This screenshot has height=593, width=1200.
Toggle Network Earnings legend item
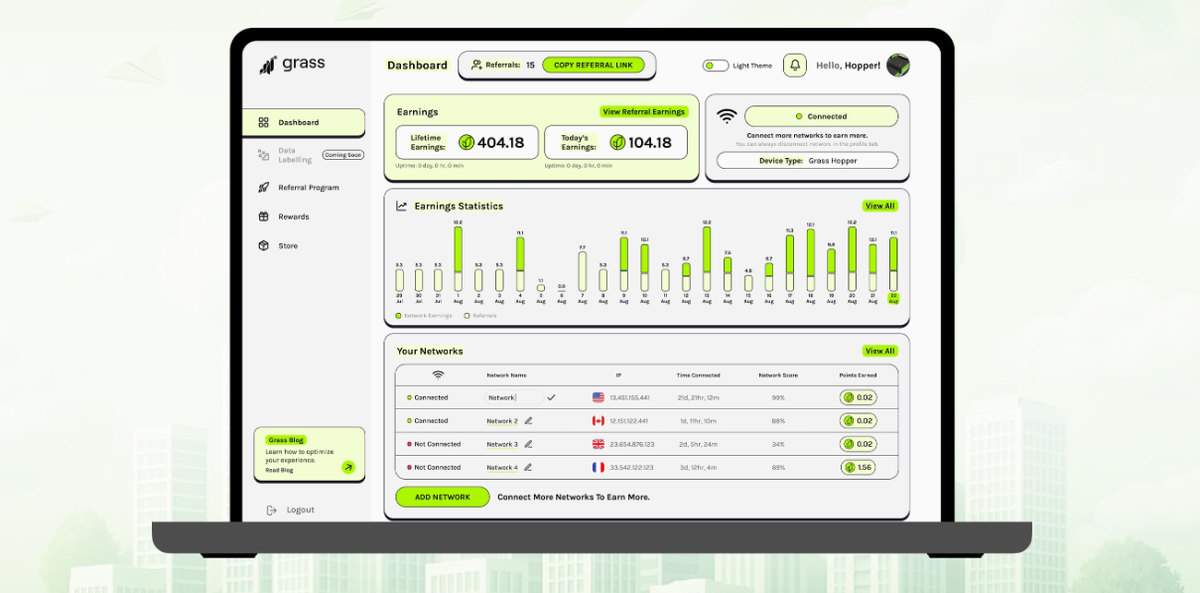pyautogui.click(x=424, y=315)
